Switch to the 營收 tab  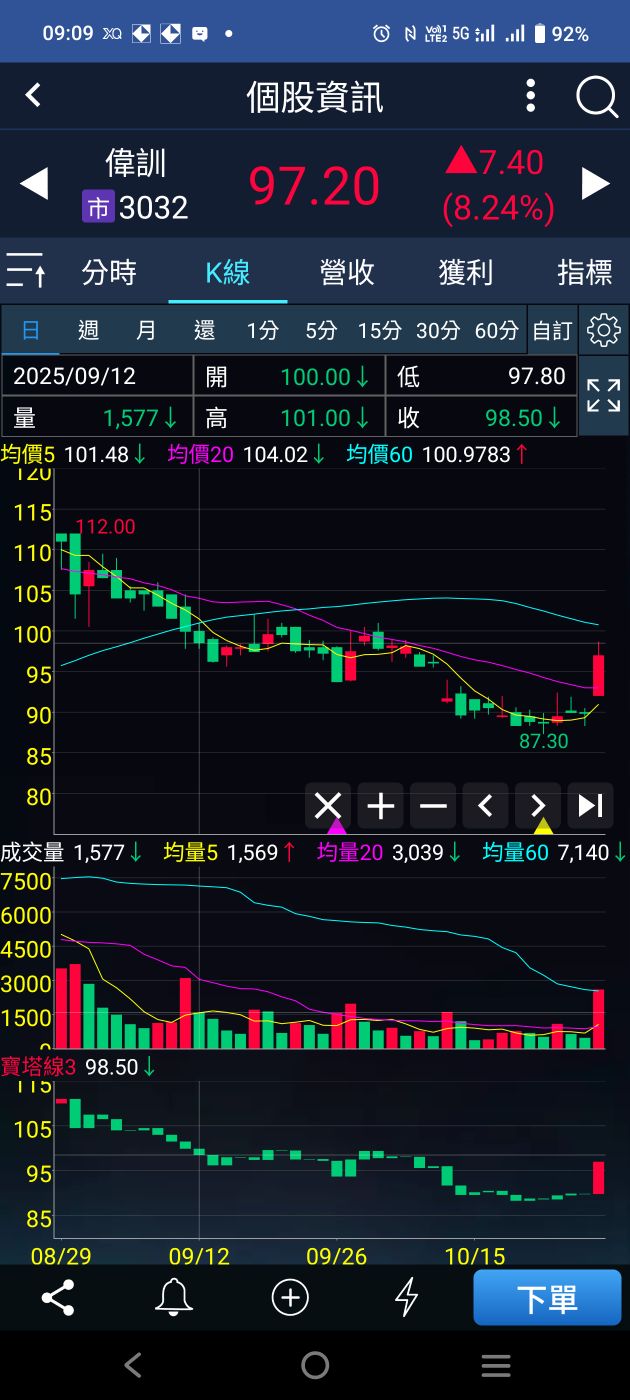(x=347, y=272)
